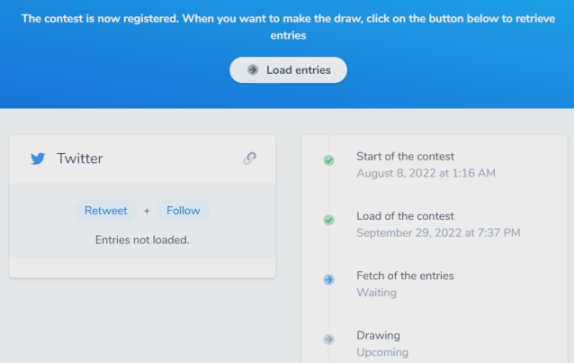
Task: Click the green check beside Start of the contest
Action: pyautogui.click(x=329, y=160)
